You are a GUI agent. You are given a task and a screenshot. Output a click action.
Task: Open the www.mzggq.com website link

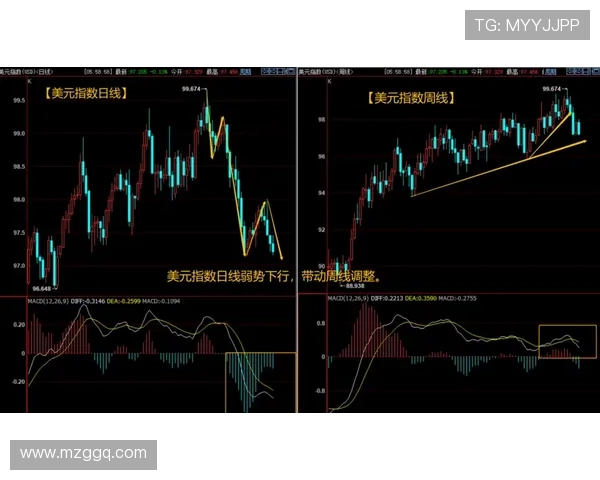click(83, 454)
